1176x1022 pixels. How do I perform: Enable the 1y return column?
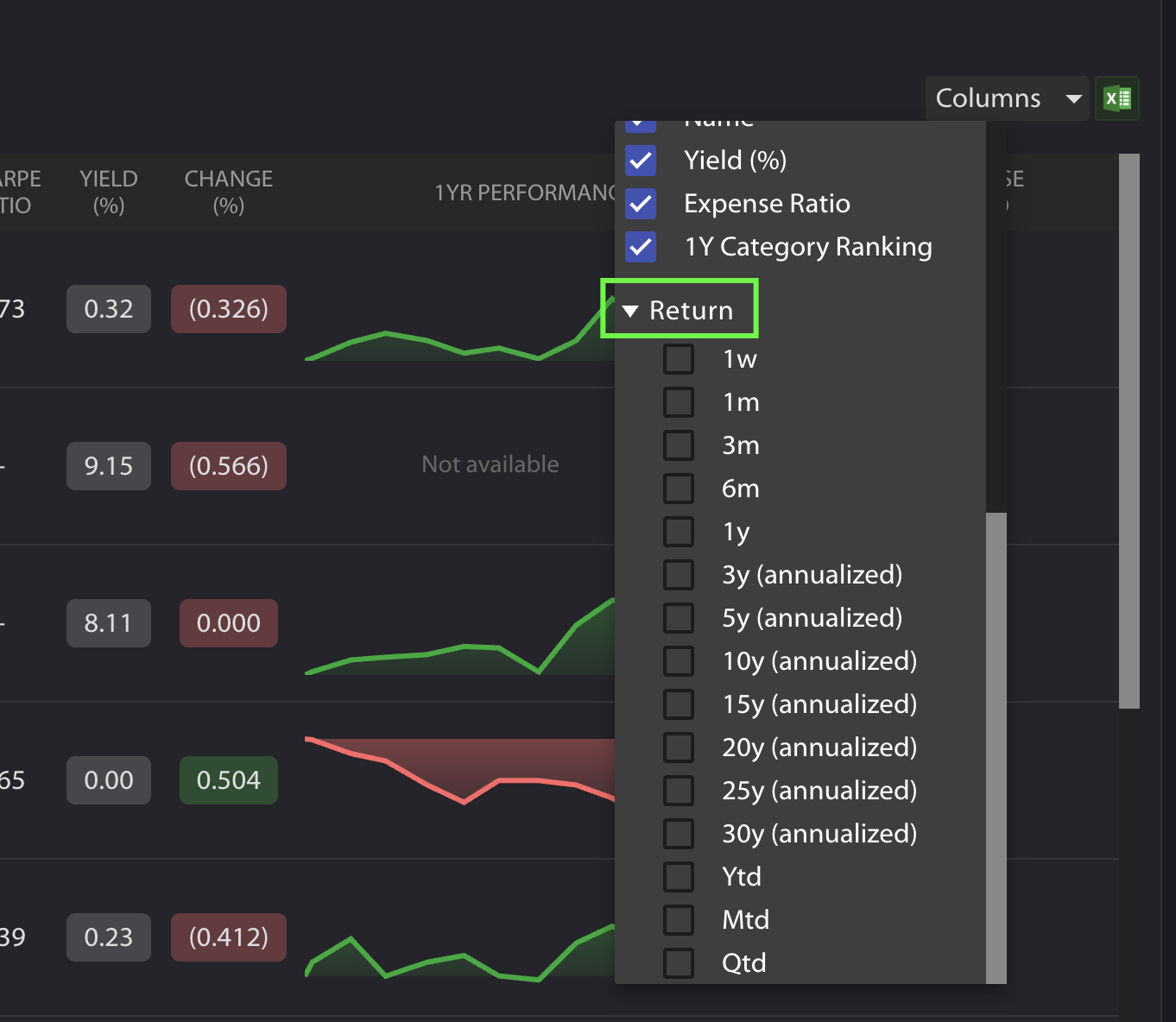tap(679, 532)
